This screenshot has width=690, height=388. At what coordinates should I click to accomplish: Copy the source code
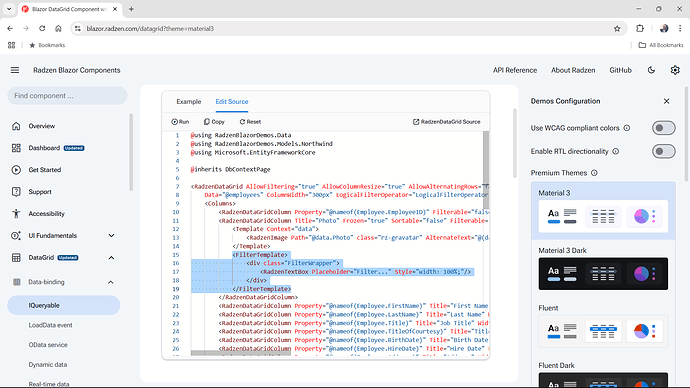tap(214, 122)
